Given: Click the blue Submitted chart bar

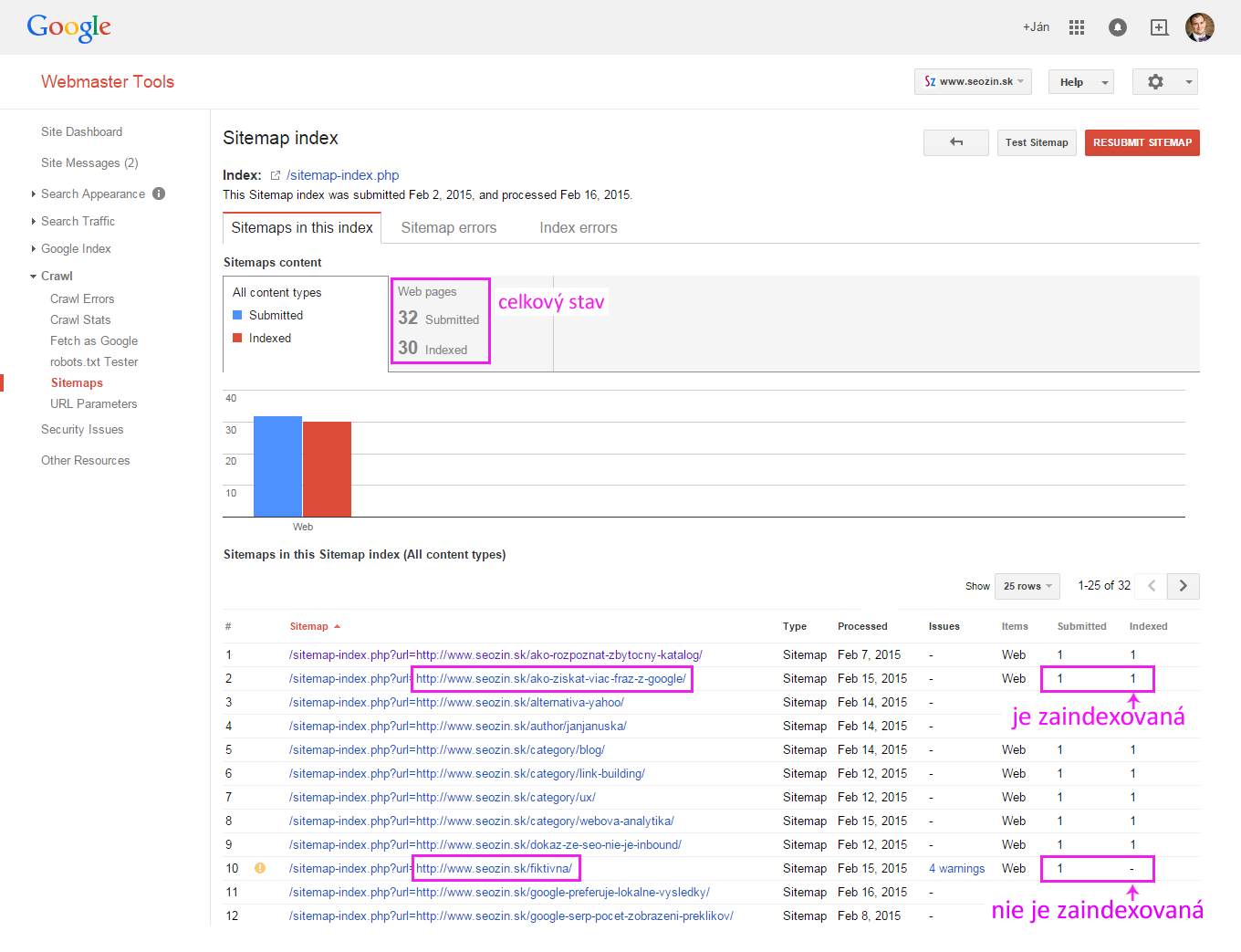Looking at the screenshot, I should 277,466.
